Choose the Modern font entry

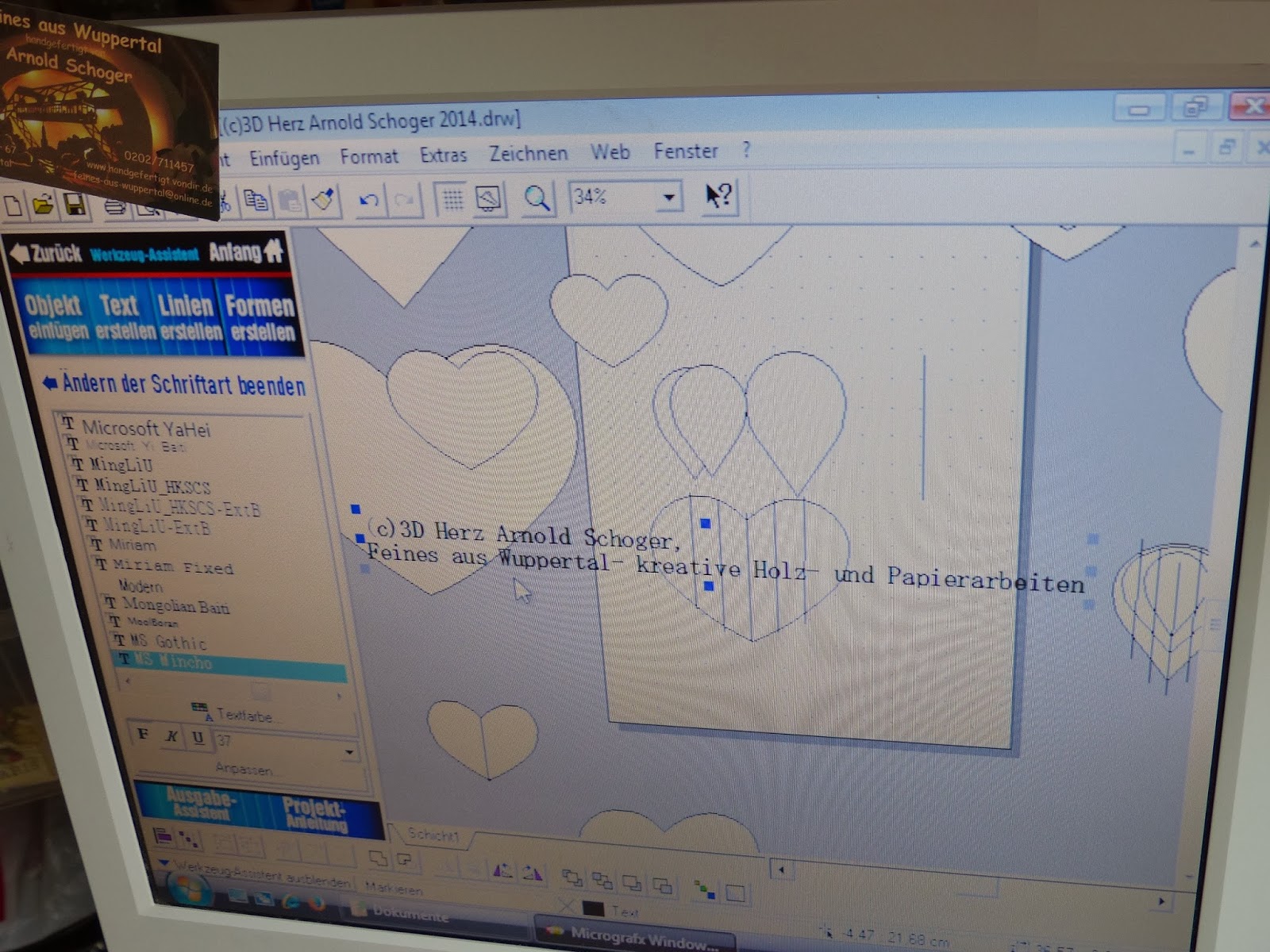140,586
